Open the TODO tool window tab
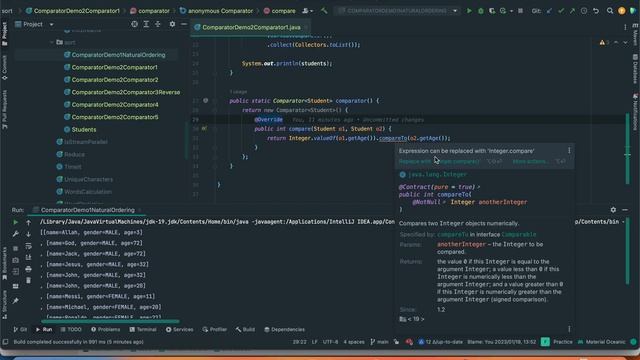Screen dimensions: 640x360 click(71, 329)
